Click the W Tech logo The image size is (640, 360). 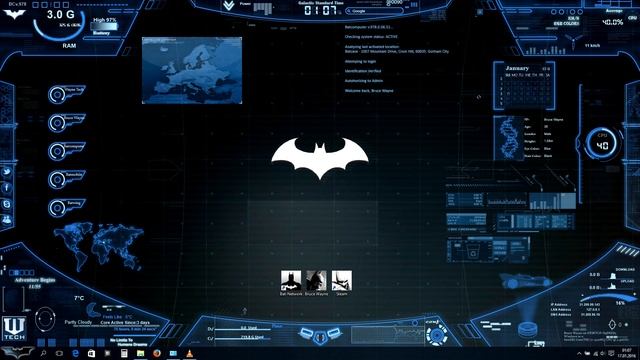[x=14, y=328]
